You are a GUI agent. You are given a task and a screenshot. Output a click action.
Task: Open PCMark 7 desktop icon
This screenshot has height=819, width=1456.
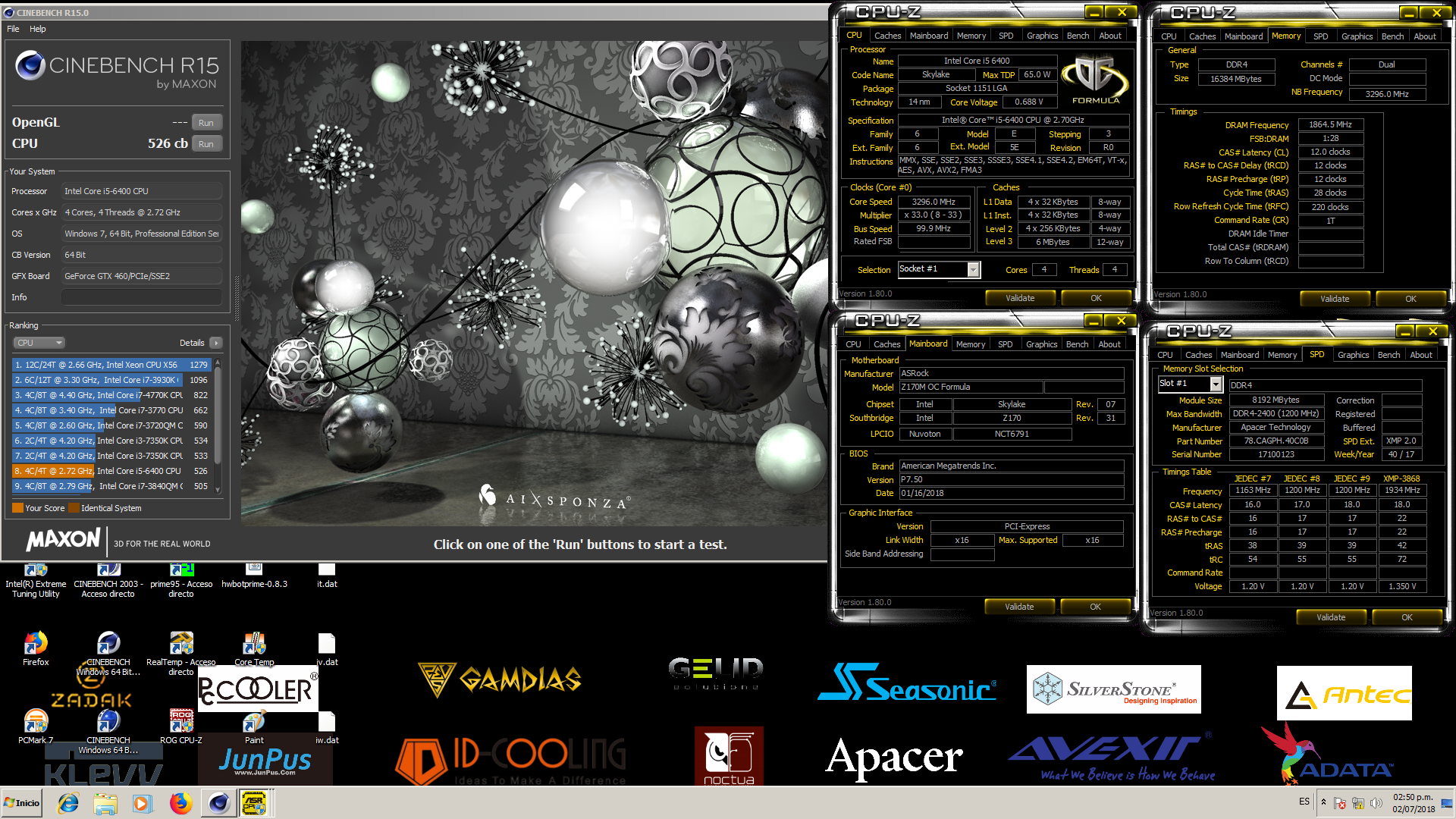[x=36, y=727]
